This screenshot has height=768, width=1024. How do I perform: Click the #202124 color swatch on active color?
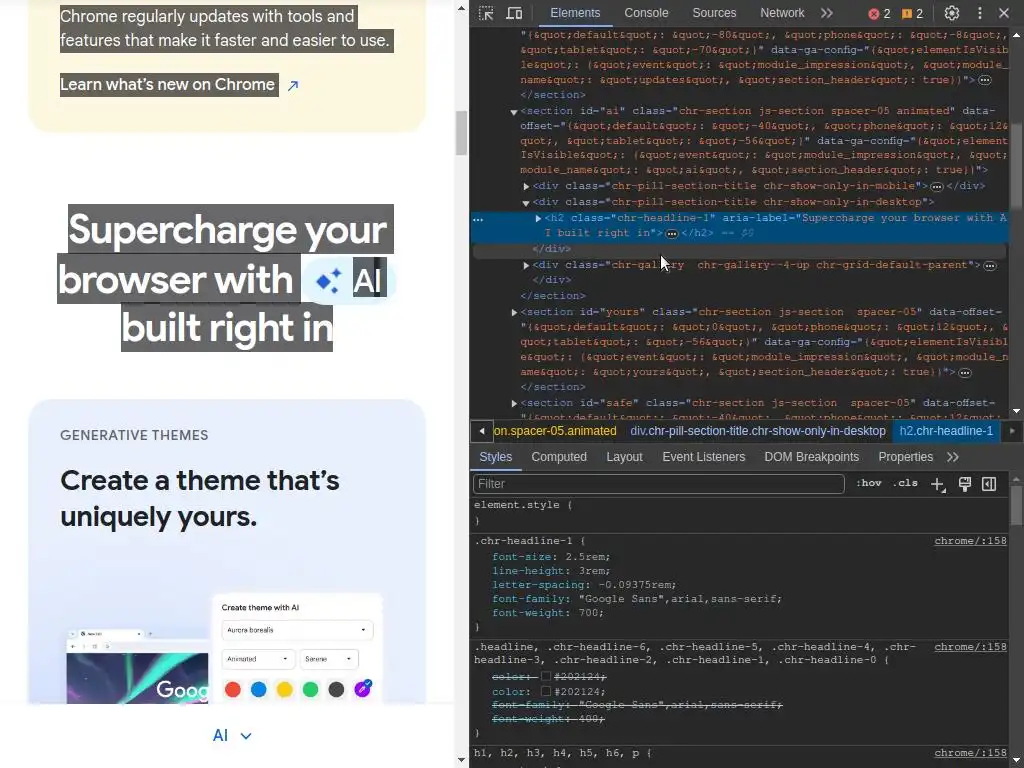545,691
